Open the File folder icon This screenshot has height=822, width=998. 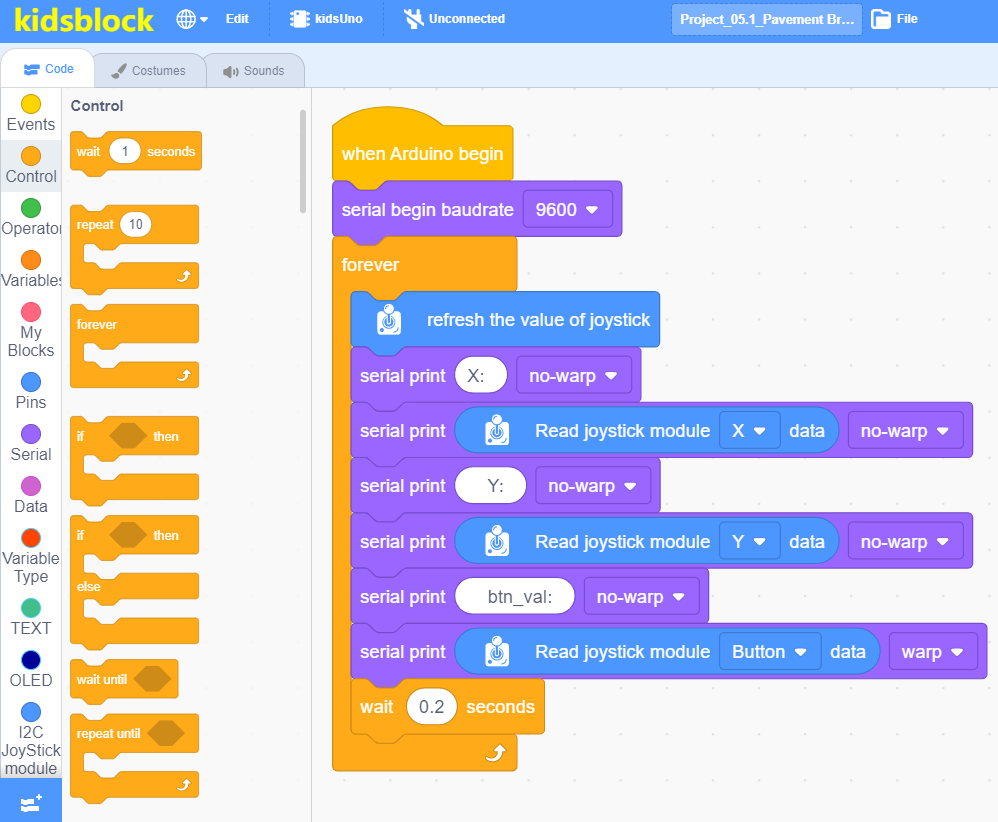click(x=881, y=19)
